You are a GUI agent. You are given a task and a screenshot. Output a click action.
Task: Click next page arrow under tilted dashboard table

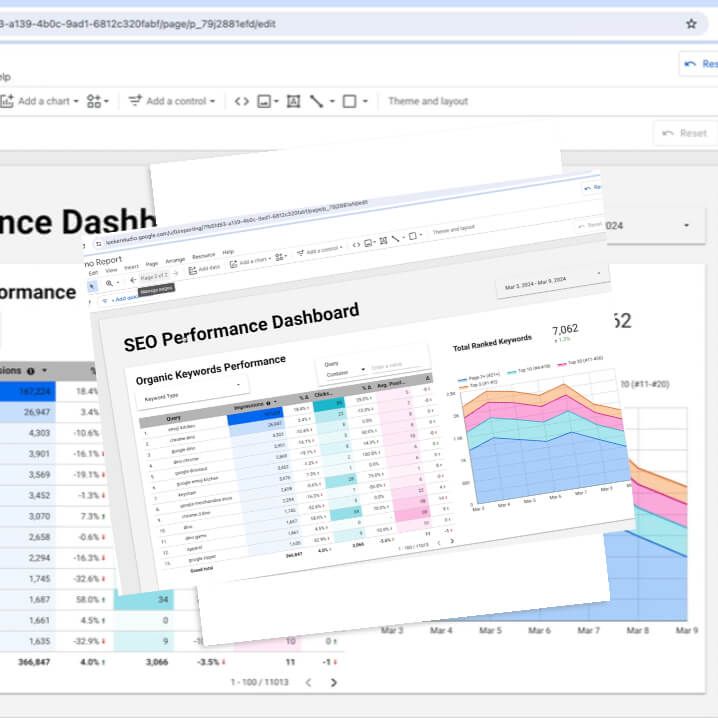pyautogui.click(x=452, y=540)
